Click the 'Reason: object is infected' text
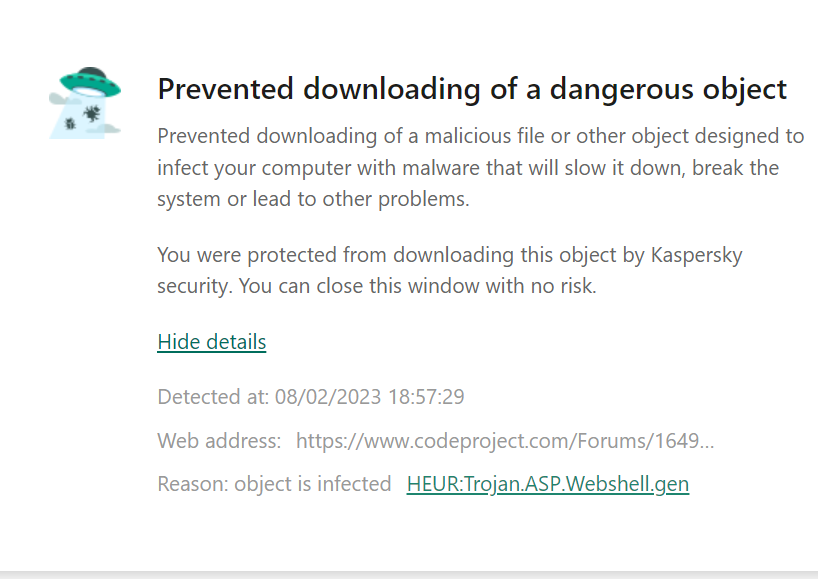The image size is (818, 579). tap(274, 484)
